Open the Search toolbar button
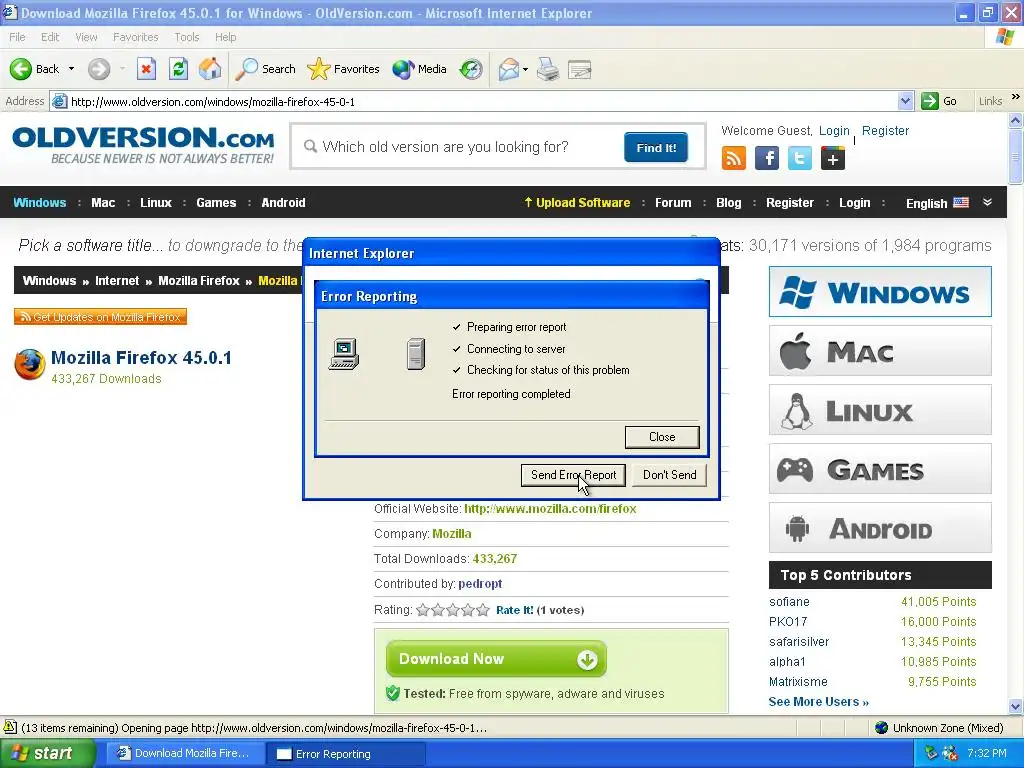Screen dimensions: 1024x768 click(x=265, y=69)
